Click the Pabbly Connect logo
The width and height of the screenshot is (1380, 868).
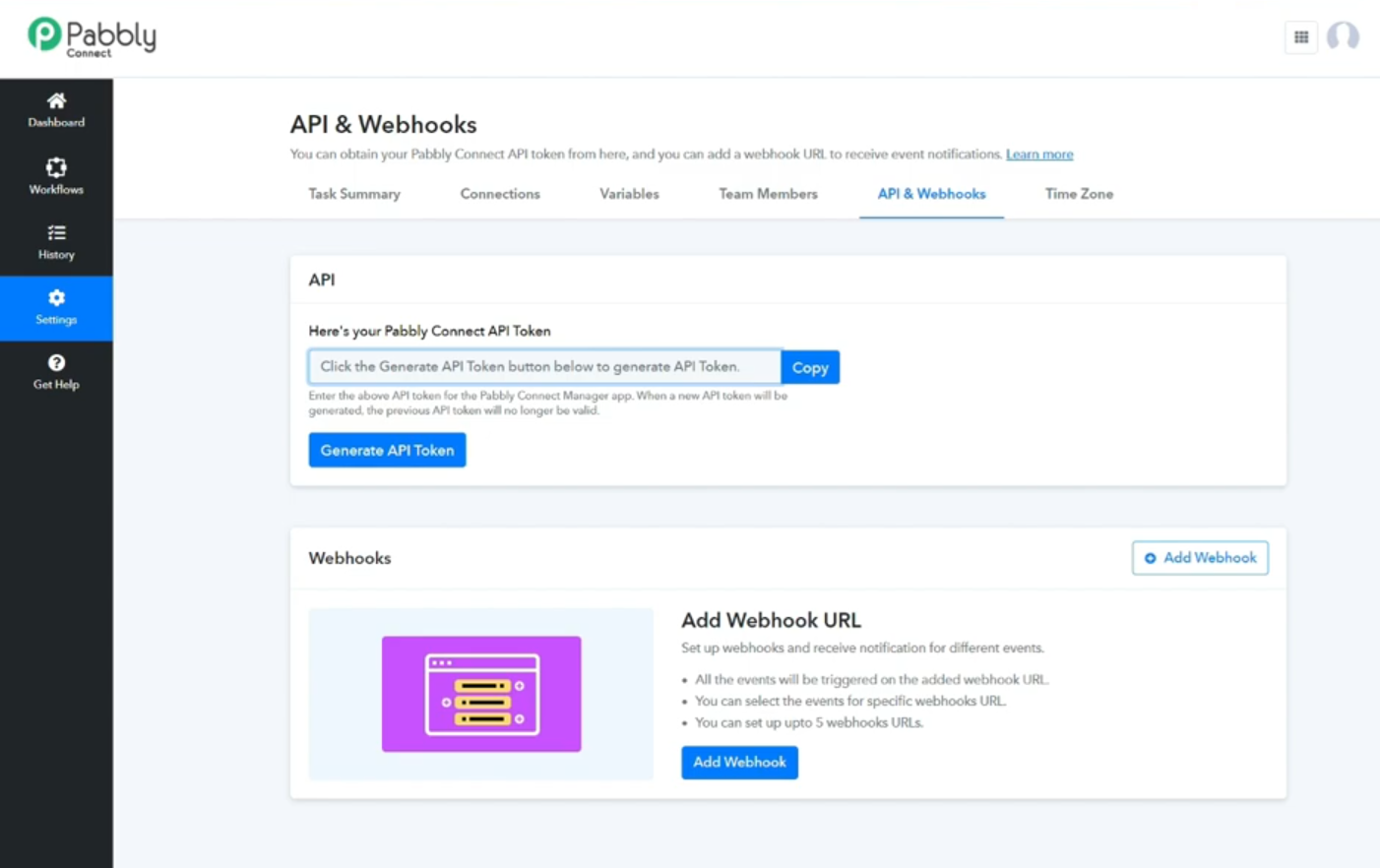click(92, 37)
